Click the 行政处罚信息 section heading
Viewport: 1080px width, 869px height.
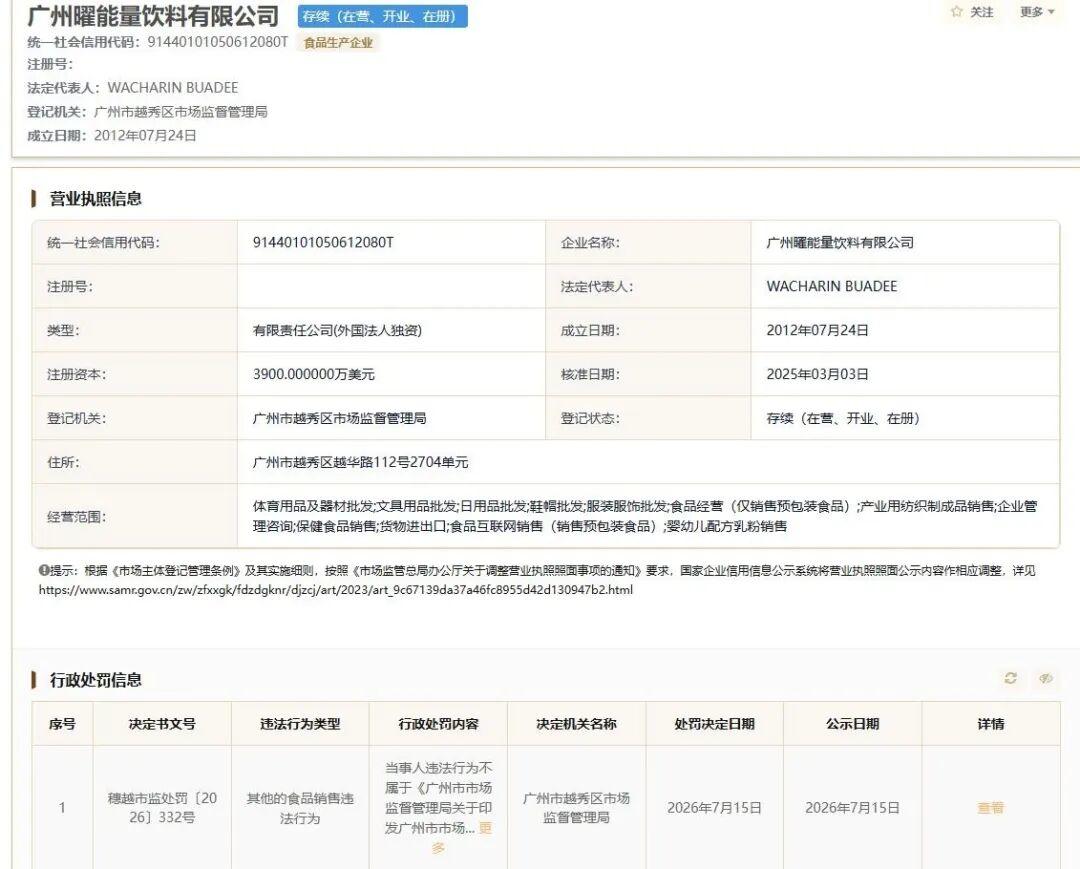pos(95,680)
